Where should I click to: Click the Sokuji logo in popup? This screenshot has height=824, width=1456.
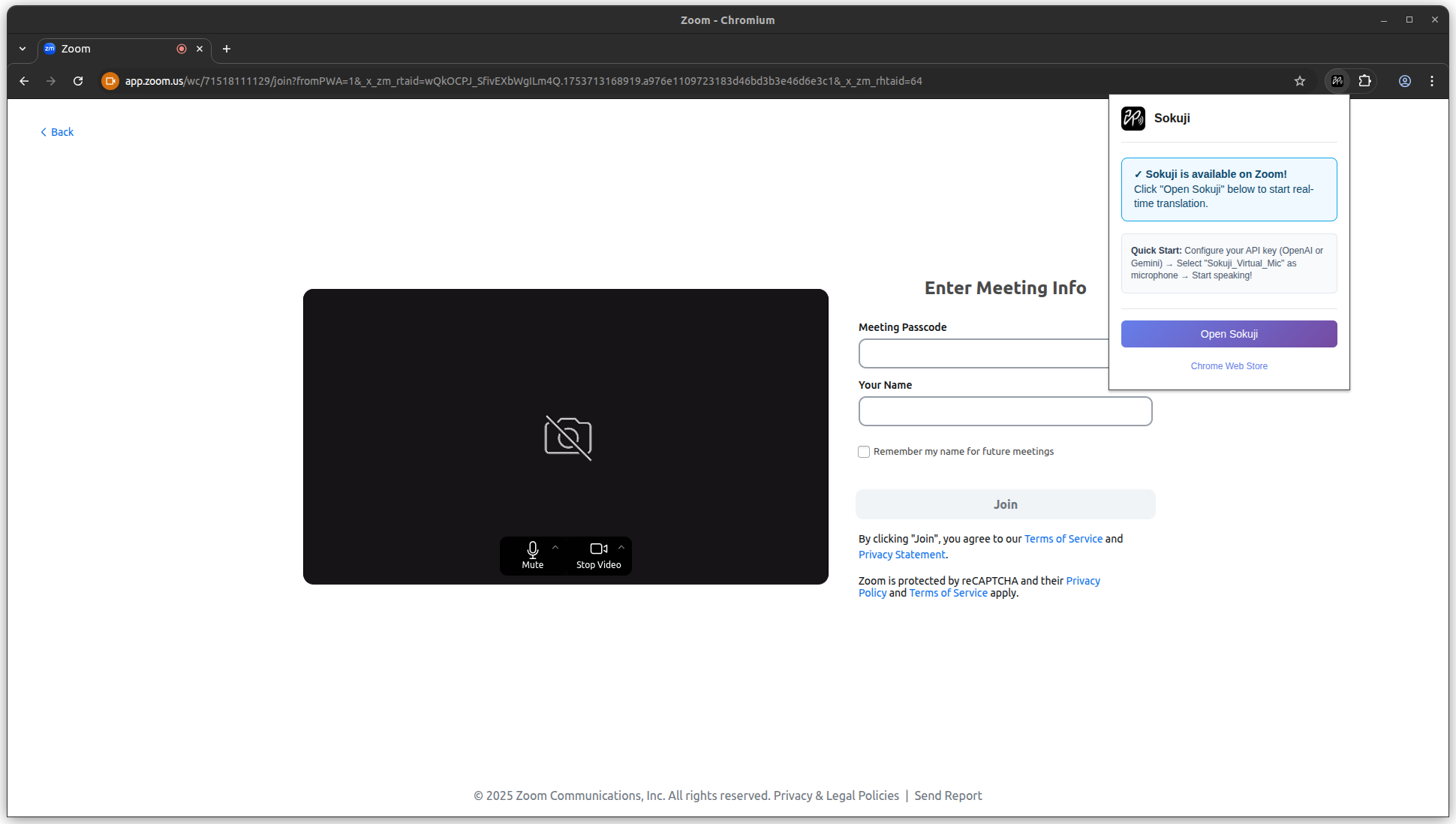[1133, 119]
